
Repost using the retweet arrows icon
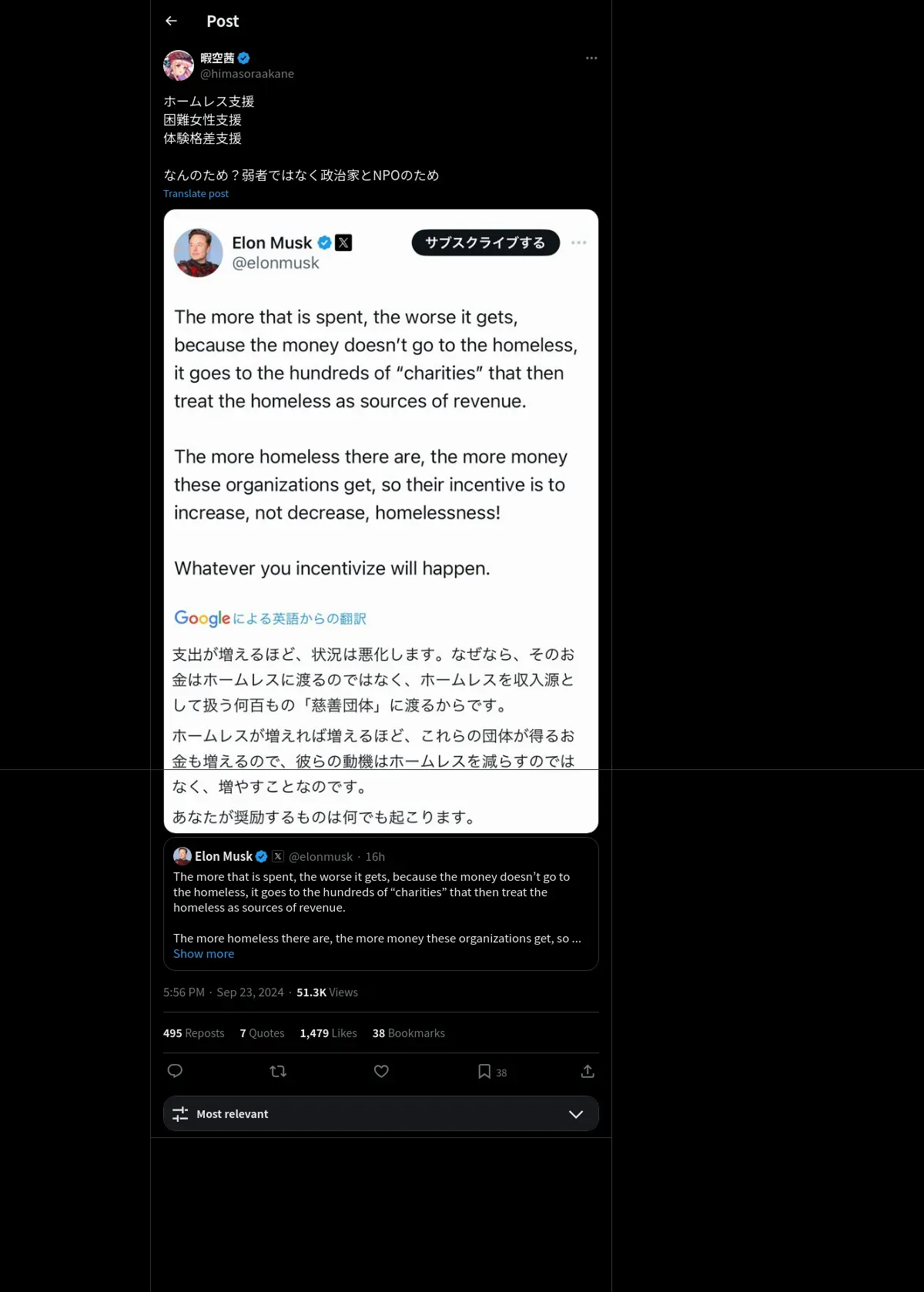coord(278,1071)
